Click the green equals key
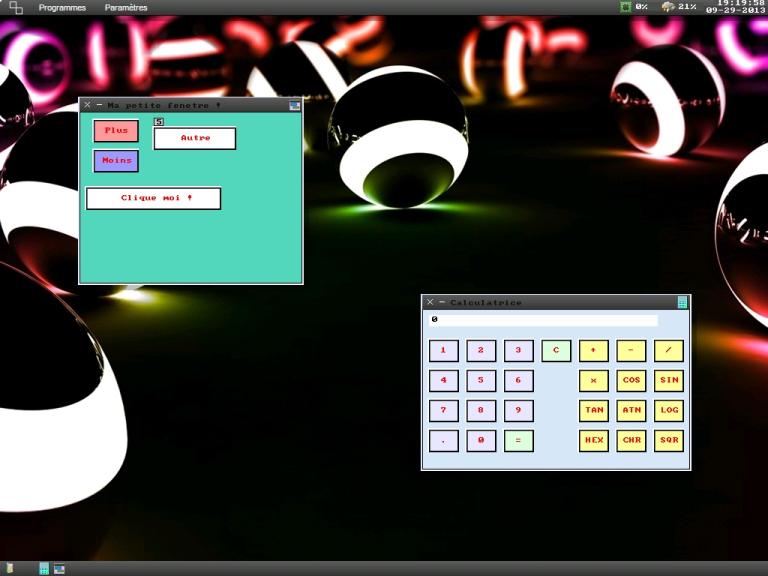Image resolution: width=768 pixels, height=576 pixels. click(519, 440)
